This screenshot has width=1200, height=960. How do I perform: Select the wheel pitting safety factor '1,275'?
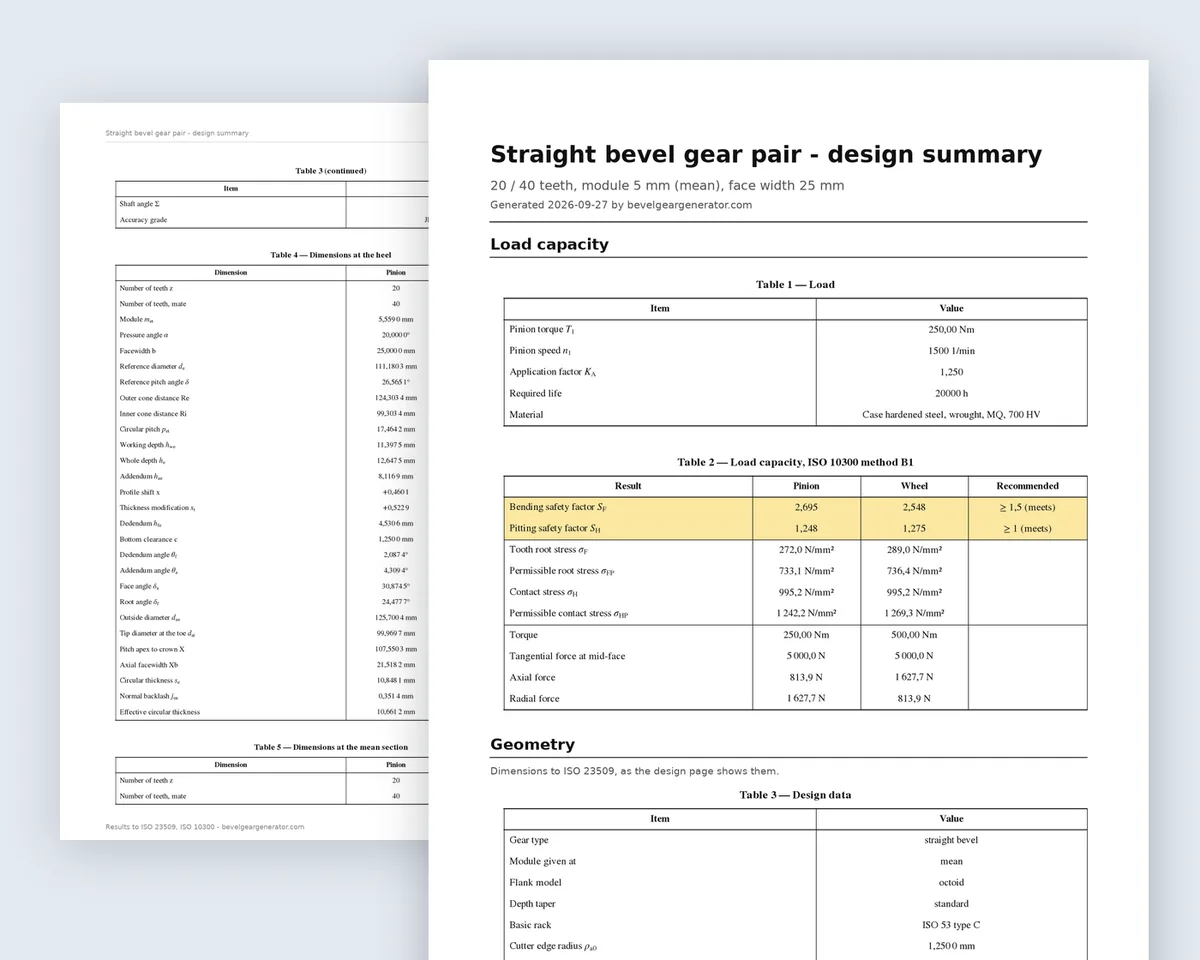(x=914, y=528)
